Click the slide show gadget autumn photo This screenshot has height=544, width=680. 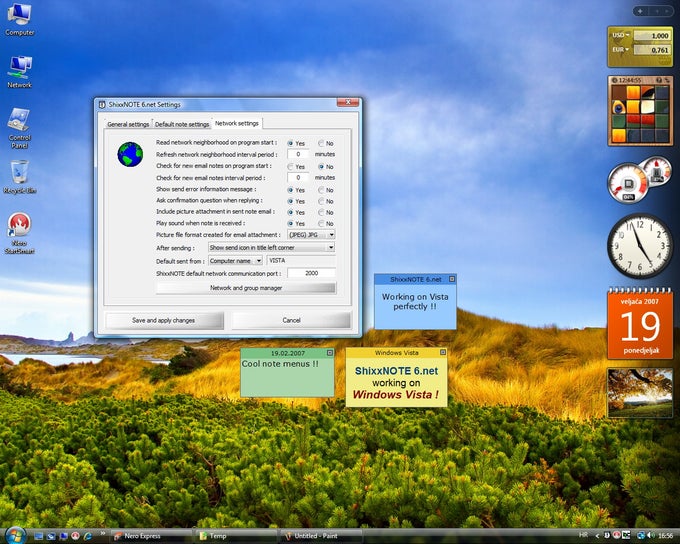point(640,393)
